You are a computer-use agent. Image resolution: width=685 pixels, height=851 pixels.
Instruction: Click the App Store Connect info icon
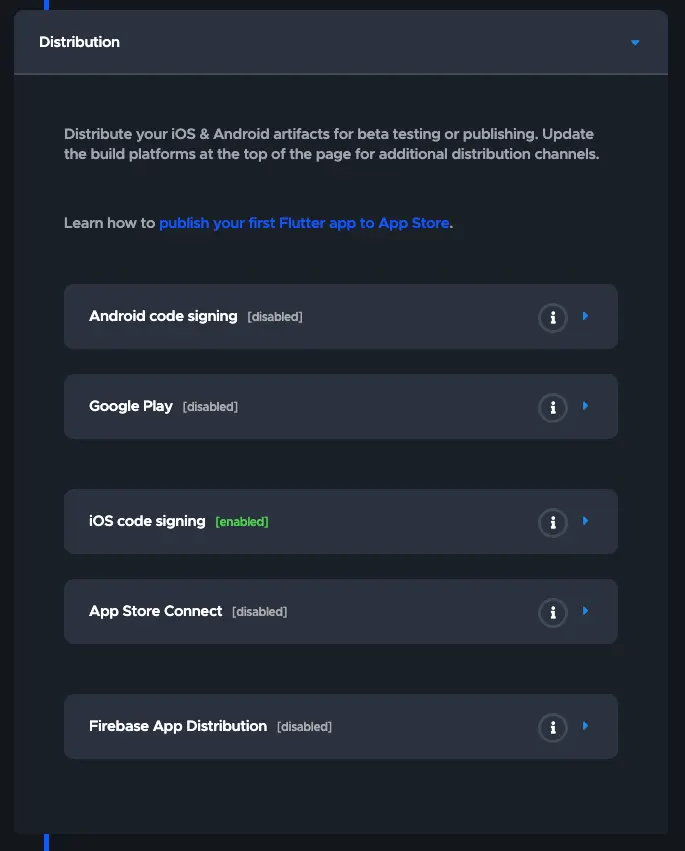pyautogui.click(x=552, y=612)
